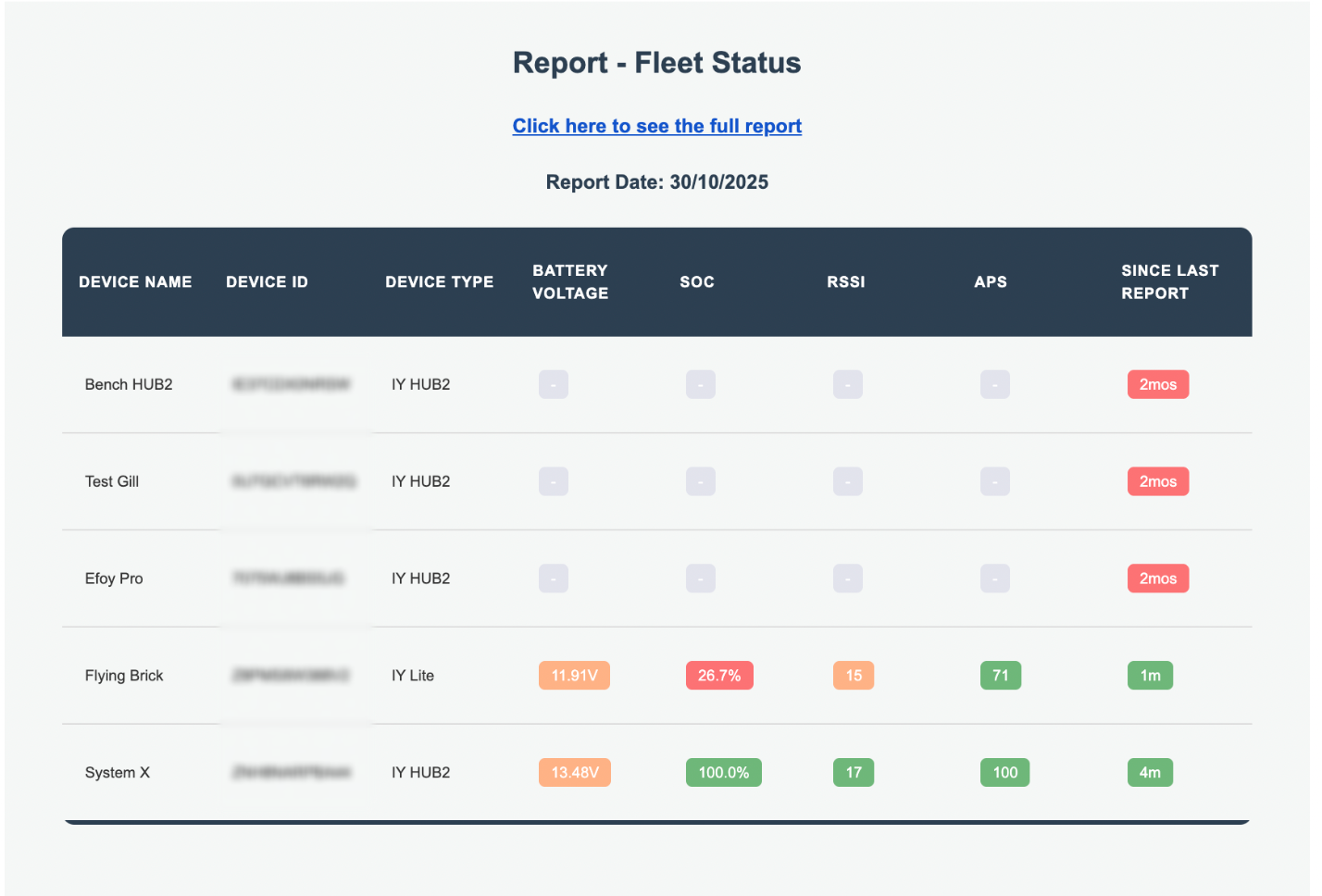Click the System X device name

point(118,773)
